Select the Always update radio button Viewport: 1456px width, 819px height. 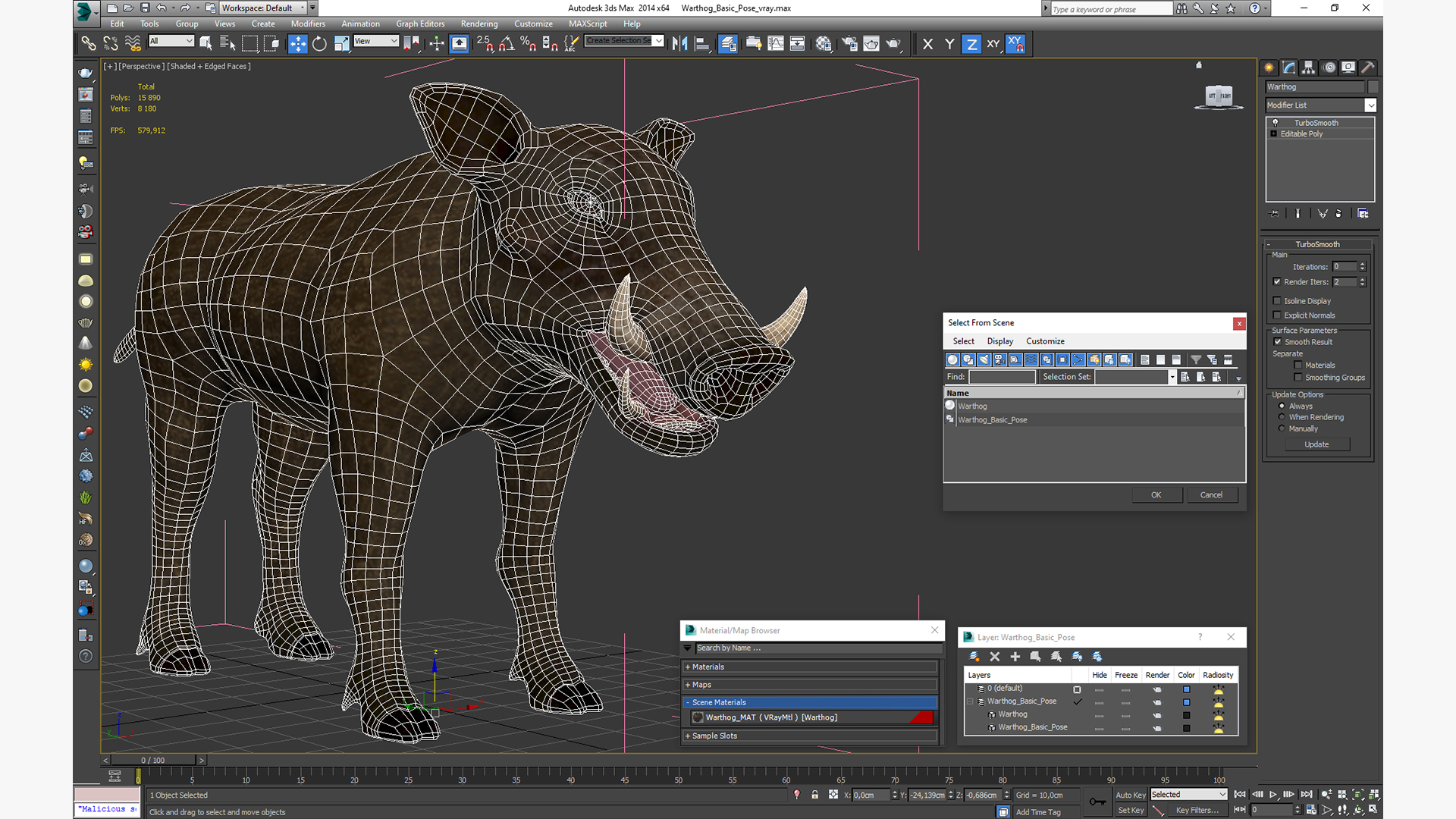click(1282, 406)
